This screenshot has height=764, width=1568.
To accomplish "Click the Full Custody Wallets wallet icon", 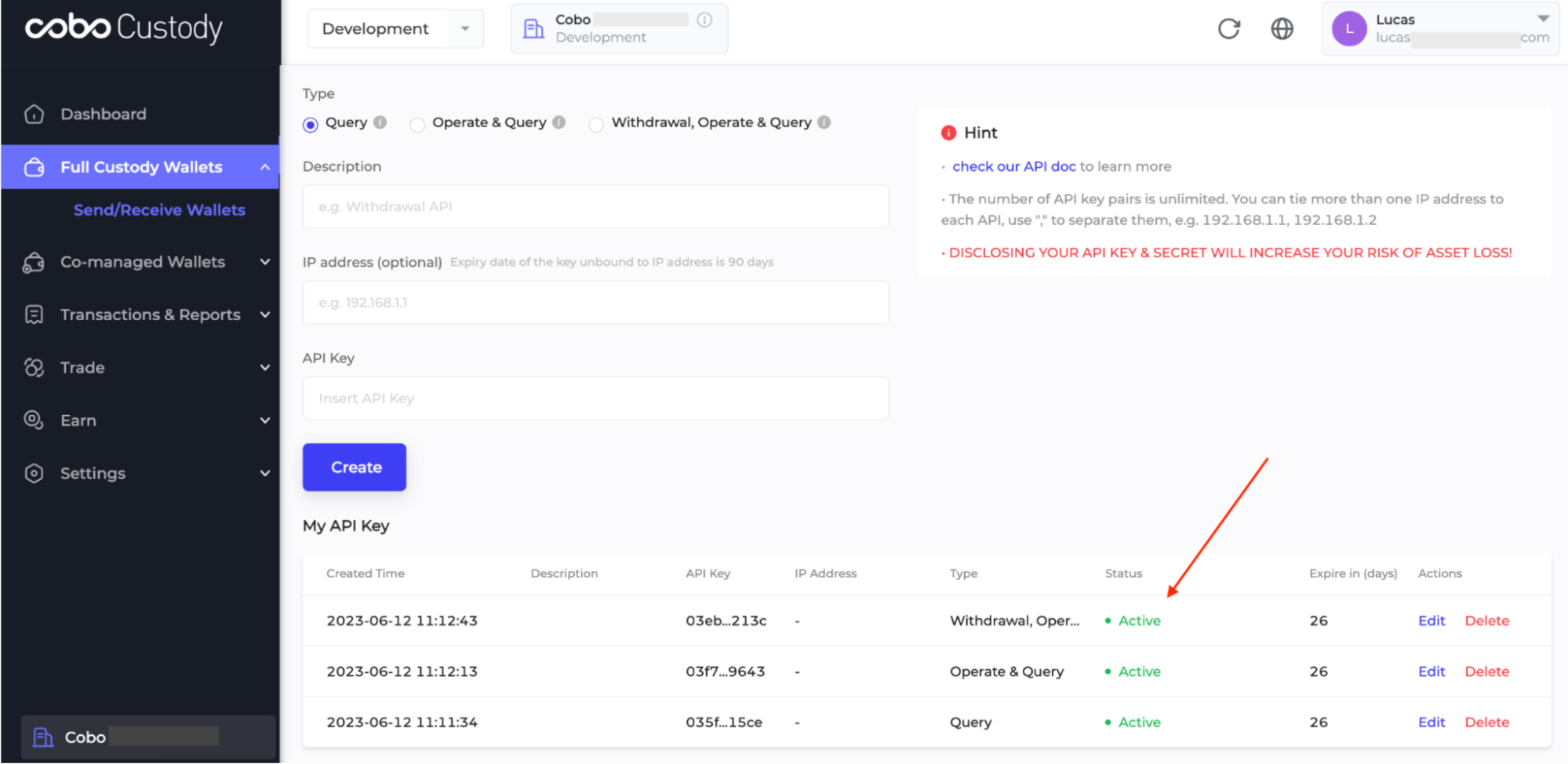I will [x=34, y=167].
